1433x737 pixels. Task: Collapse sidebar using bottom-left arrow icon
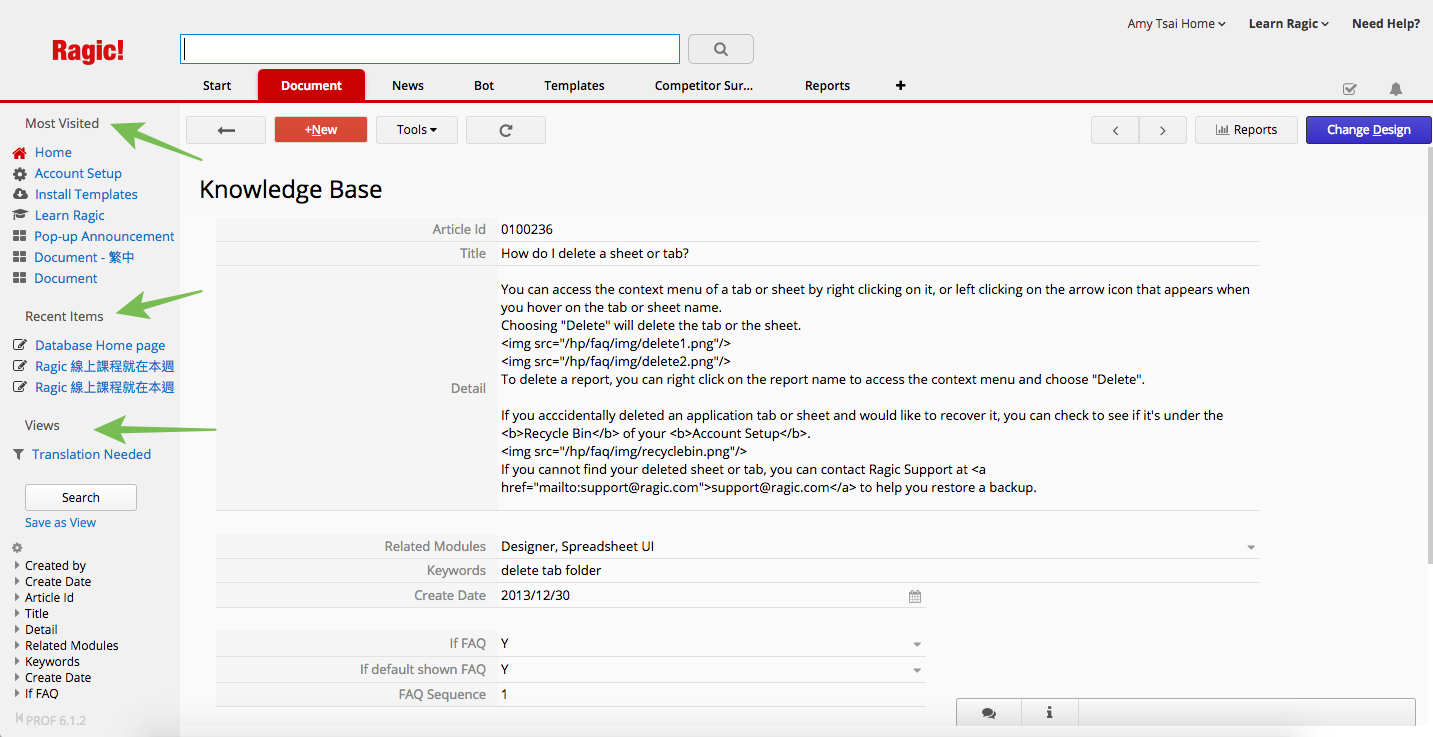point(19,719)
